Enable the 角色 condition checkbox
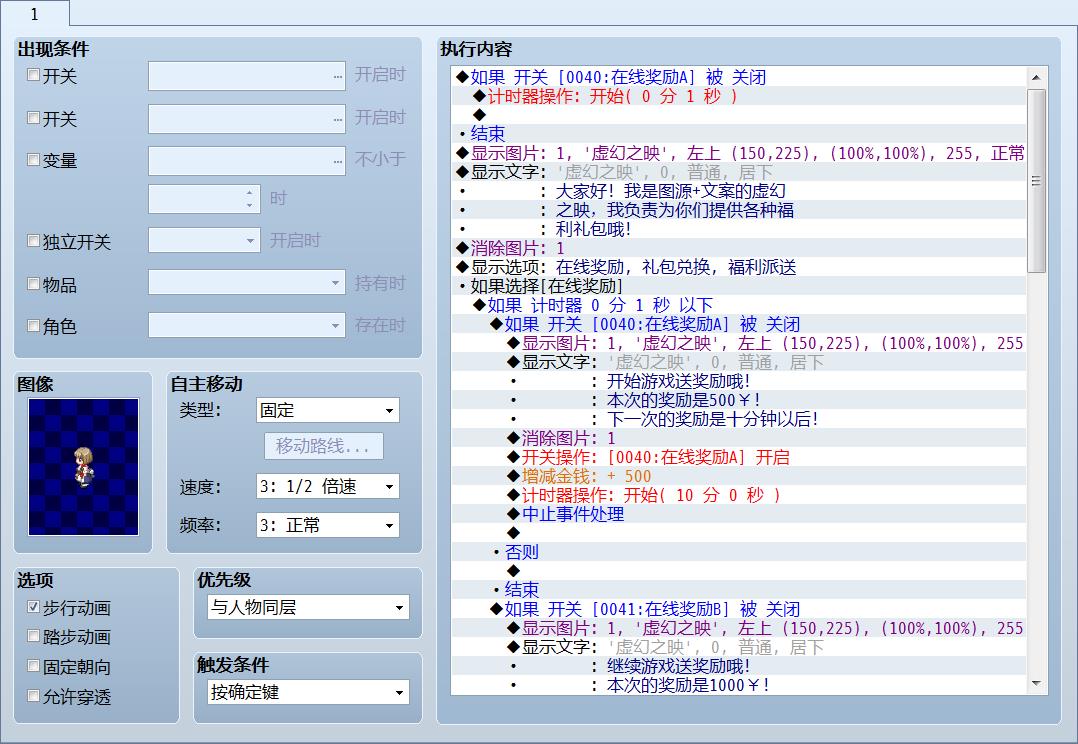This screenshot has height=744, width=1078. pyautogui.click(x=33, y=325)
